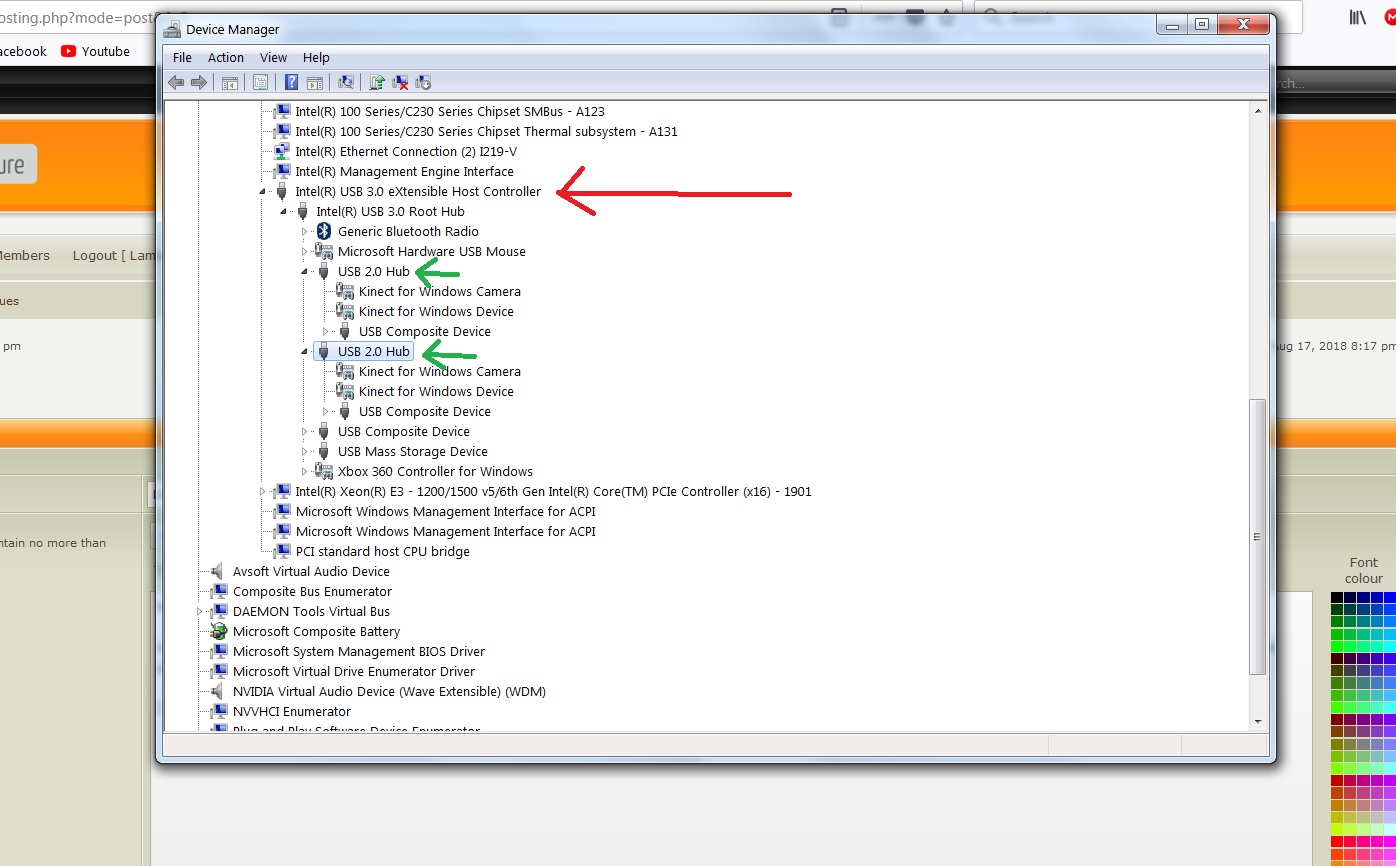This screenshot has height=866, width=1396.
Task: Click the device icon beside Microsoft Hardware USB Mouse
Action: (323, 251)
